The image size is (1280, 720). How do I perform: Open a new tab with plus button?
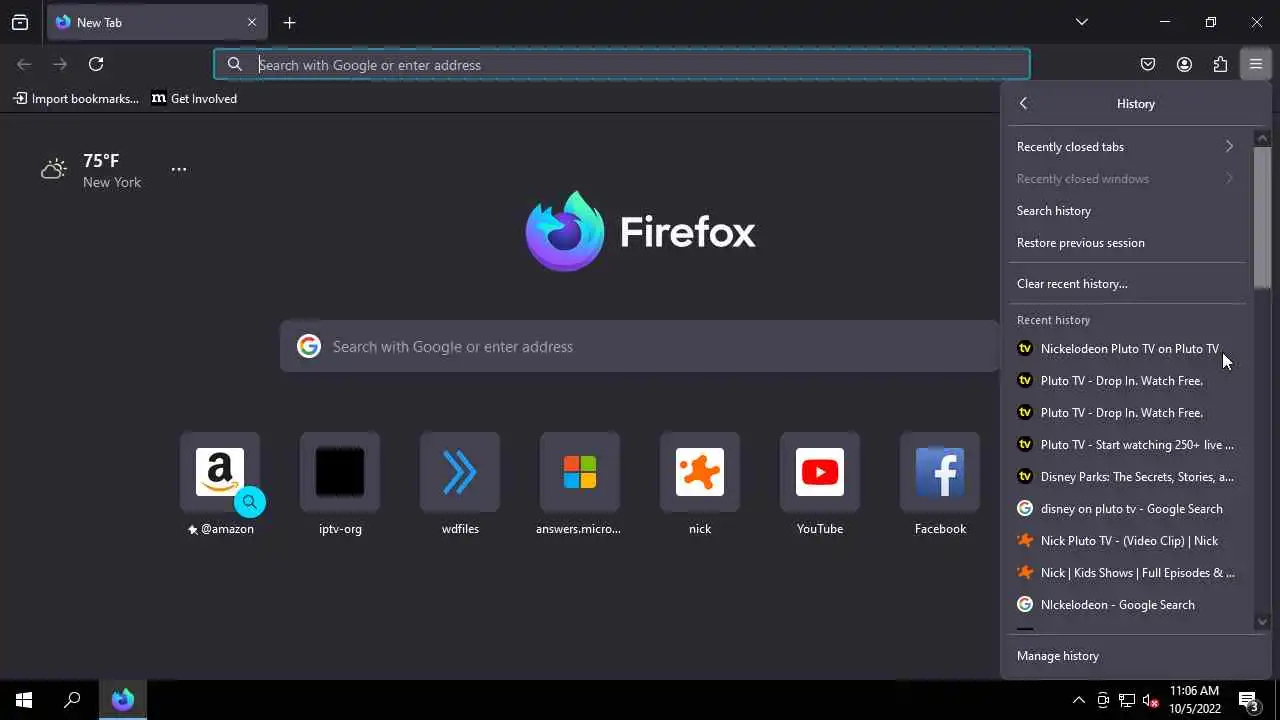(289, 22)
